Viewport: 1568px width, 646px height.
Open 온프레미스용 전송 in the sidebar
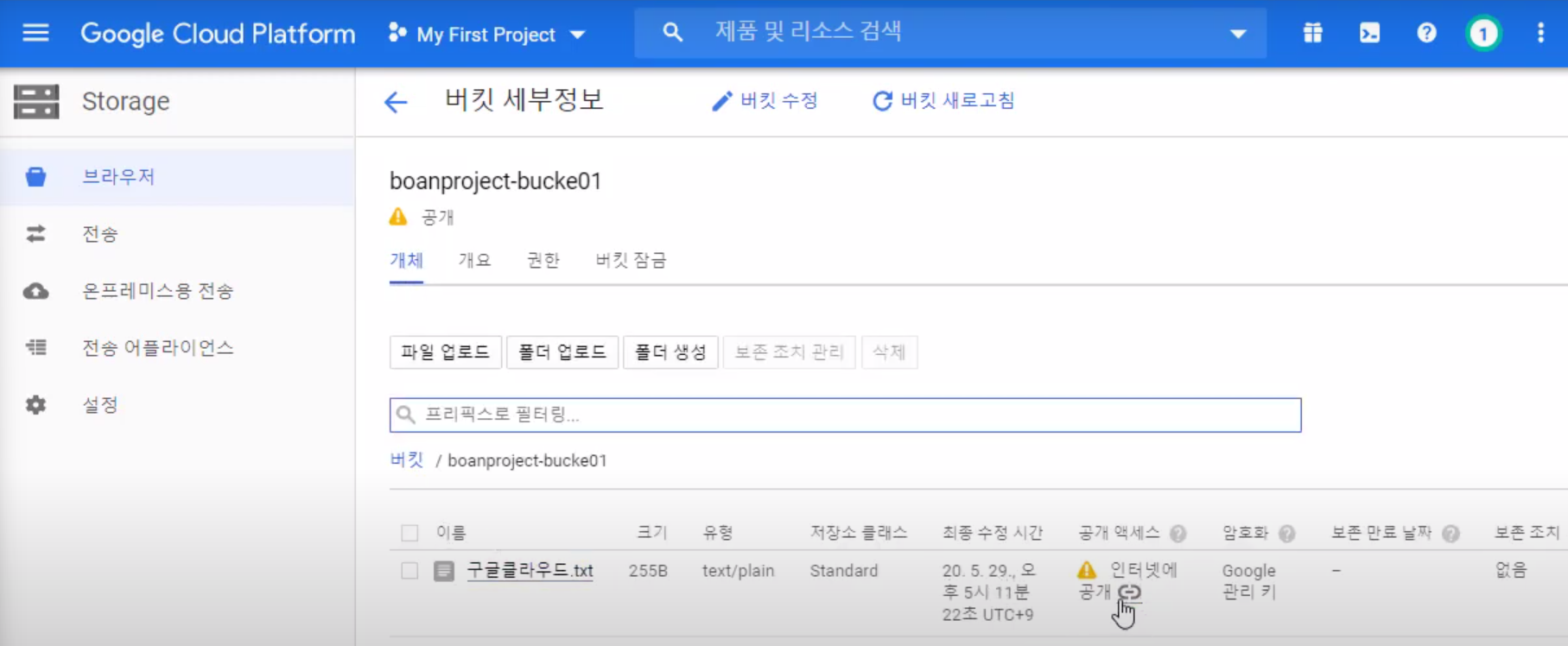(x=157, y=291)
